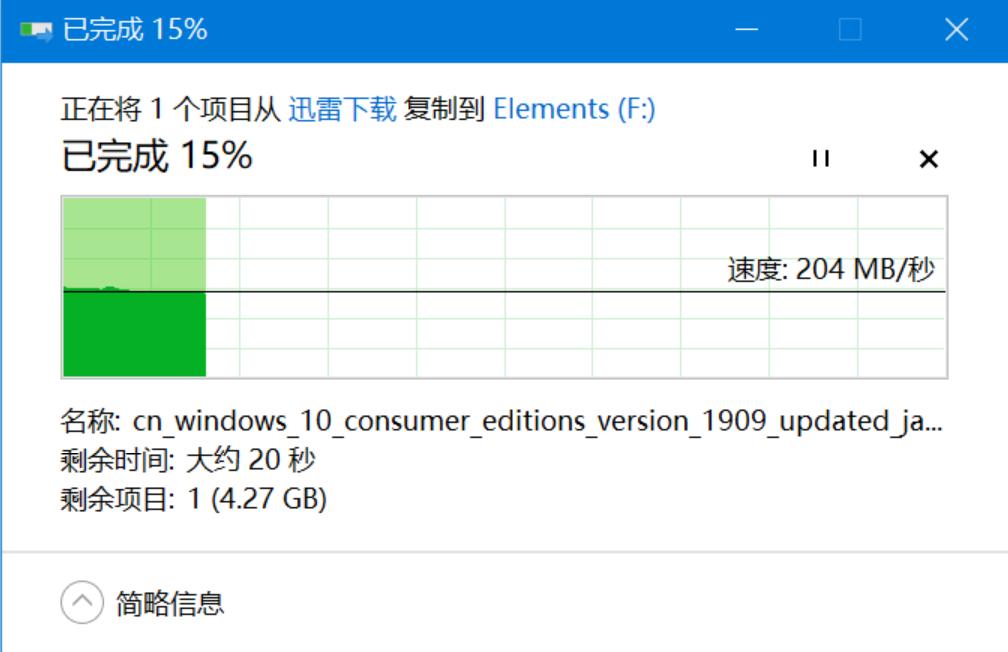Screen dimensions: 1008x652
Task: Close the copy dialog window
Action: 956,30
